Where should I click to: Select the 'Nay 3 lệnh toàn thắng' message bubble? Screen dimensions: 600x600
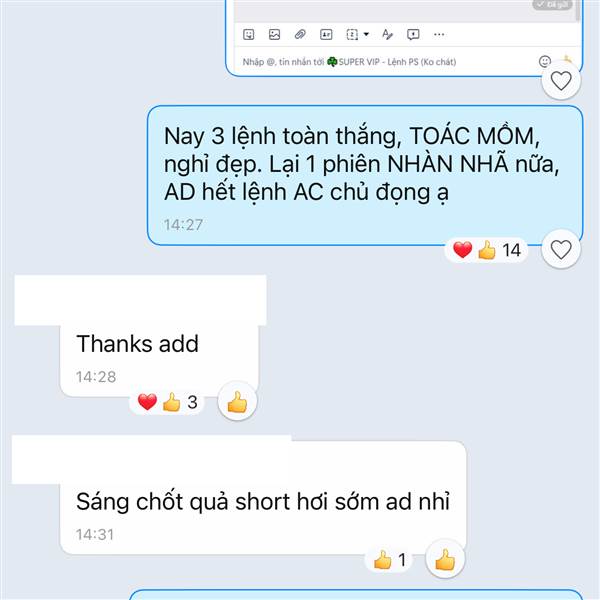click(x=365, y=175)
